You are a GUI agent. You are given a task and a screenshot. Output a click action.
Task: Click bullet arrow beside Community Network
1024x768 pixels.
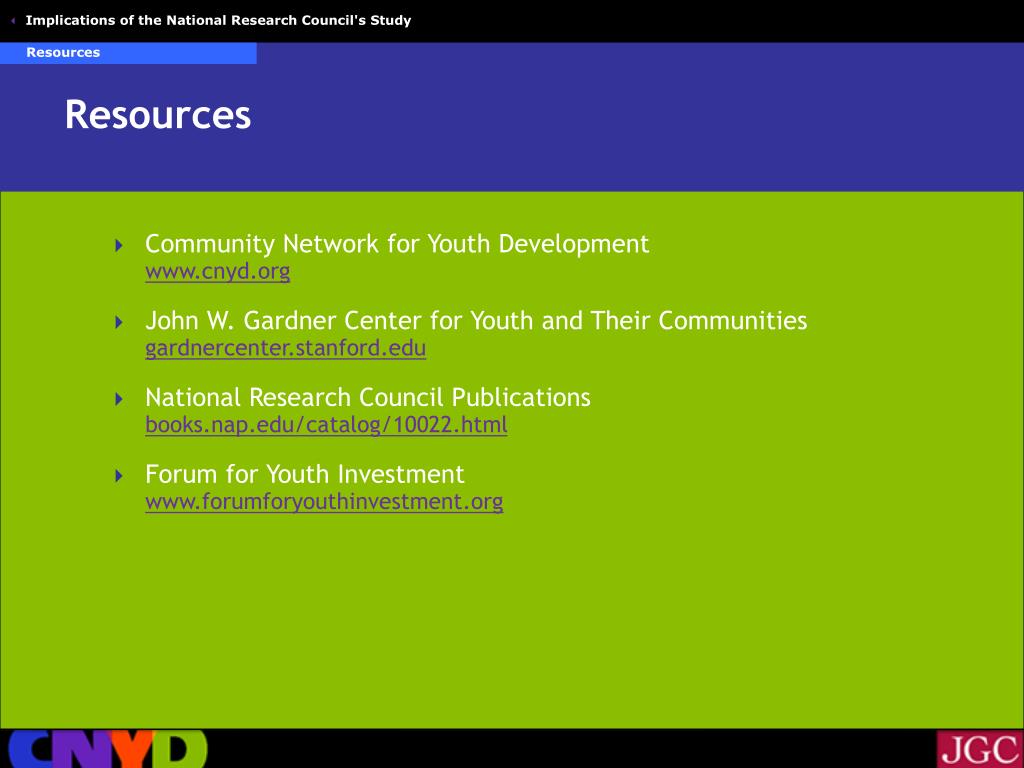119,246
